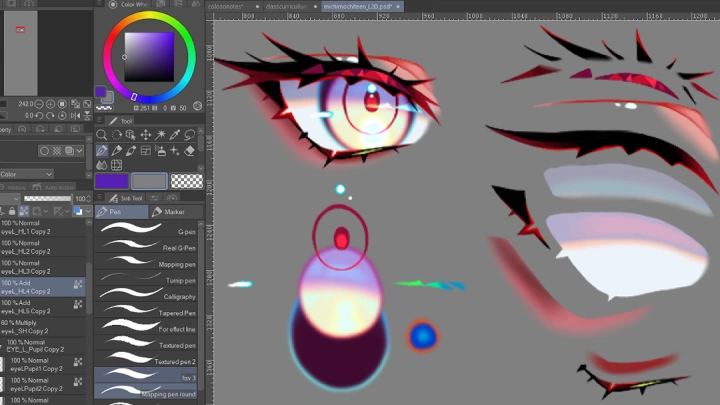Toggle lock layer padlock icon
The width and height of the screenshot is (720, 405).
click(12, 211)
